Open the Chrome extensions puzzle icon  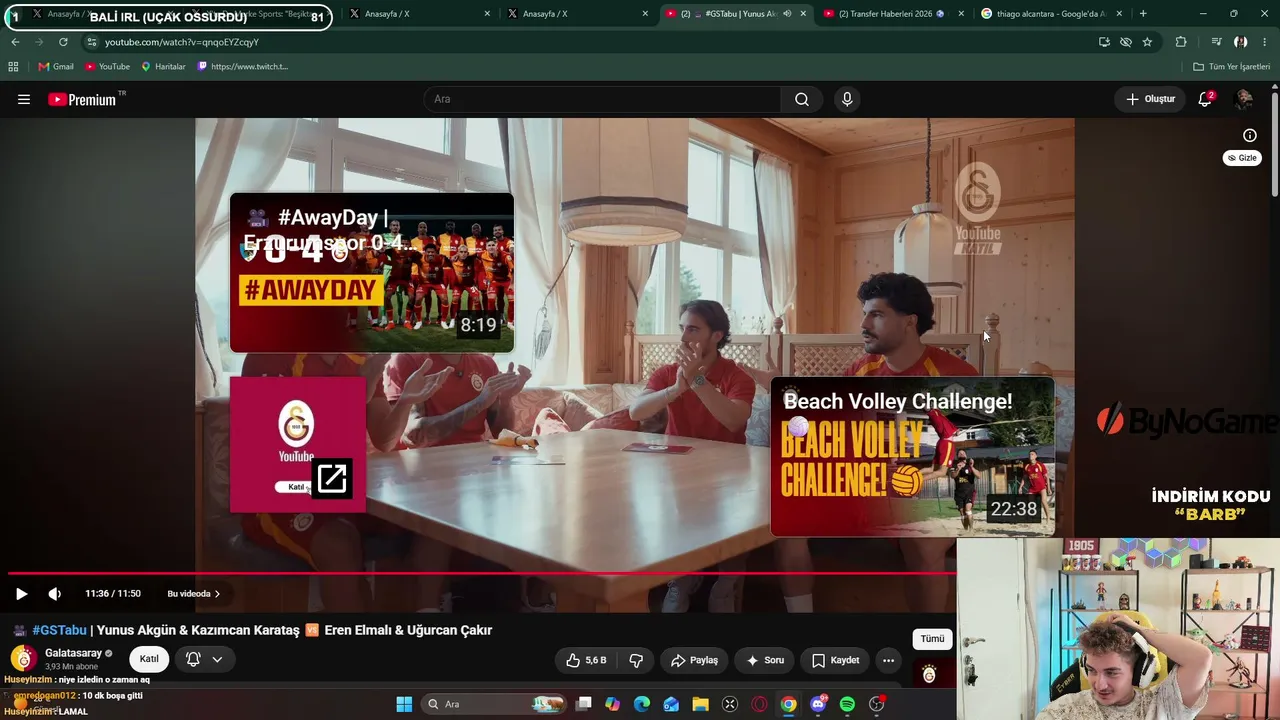point(1181,42)
